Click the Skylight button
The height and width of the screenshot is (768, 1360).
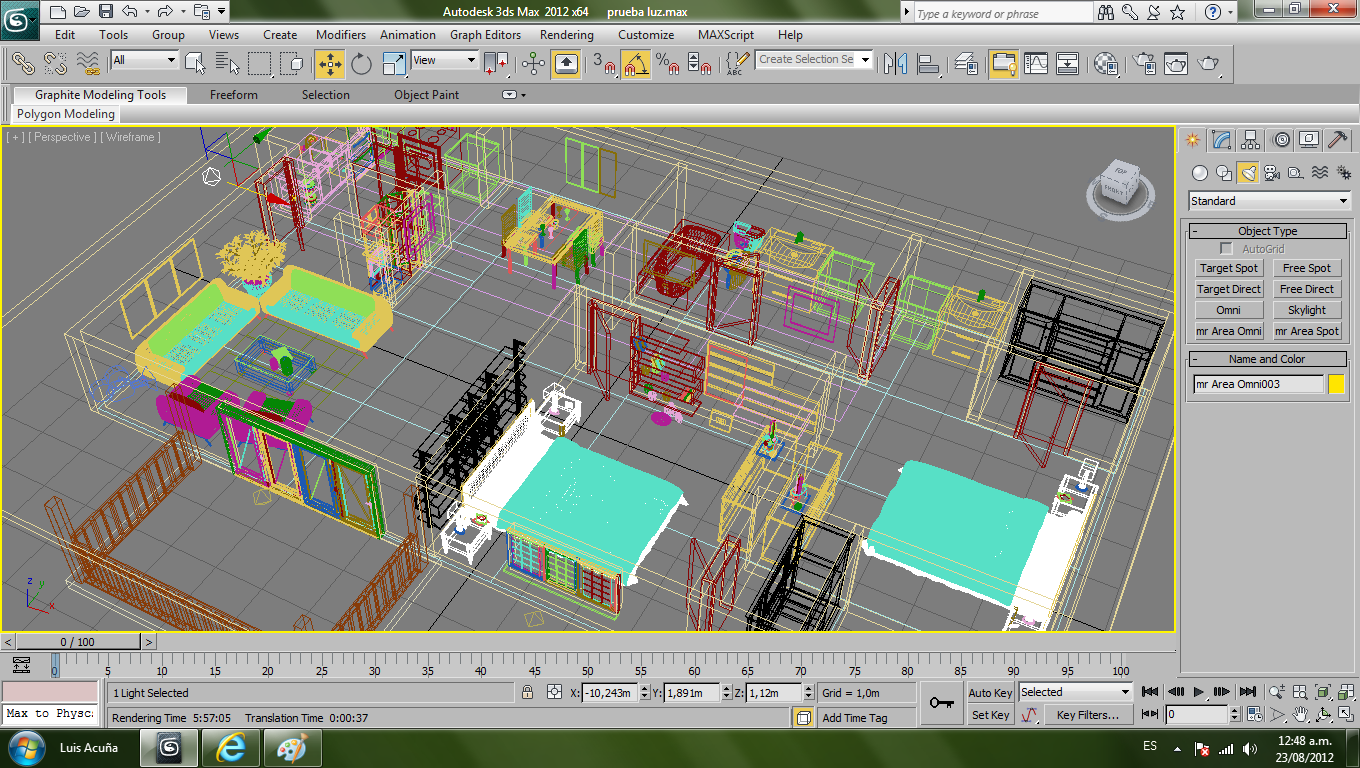click(1307, 310)
